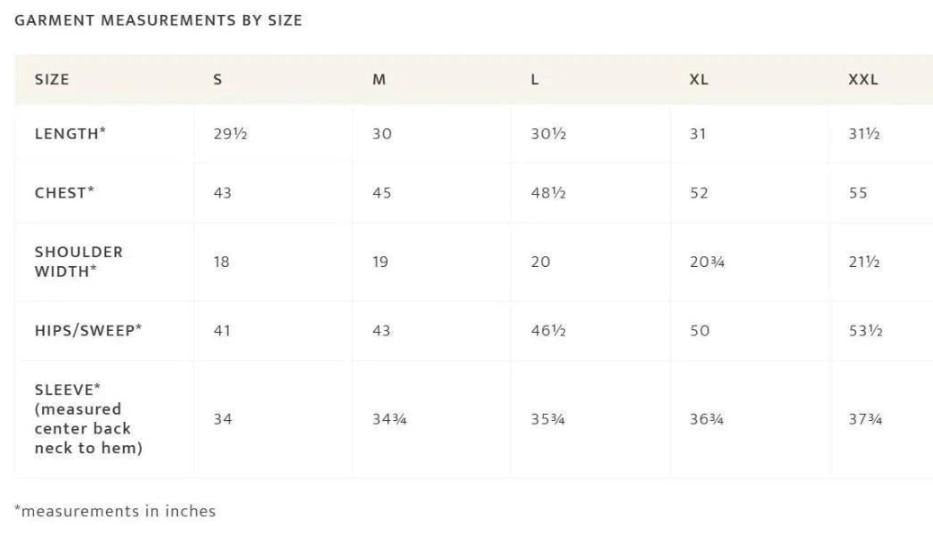Click the LENGTH row label
This screenshot has height=537, width=933.
pyautogui.click(x=70, y=133)
